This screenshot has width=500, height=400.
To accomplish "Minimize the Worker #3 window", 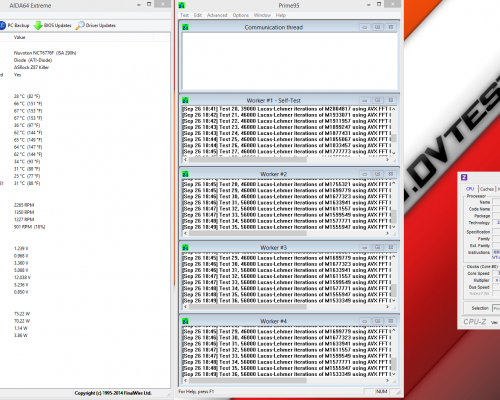I will click(365, 247).
